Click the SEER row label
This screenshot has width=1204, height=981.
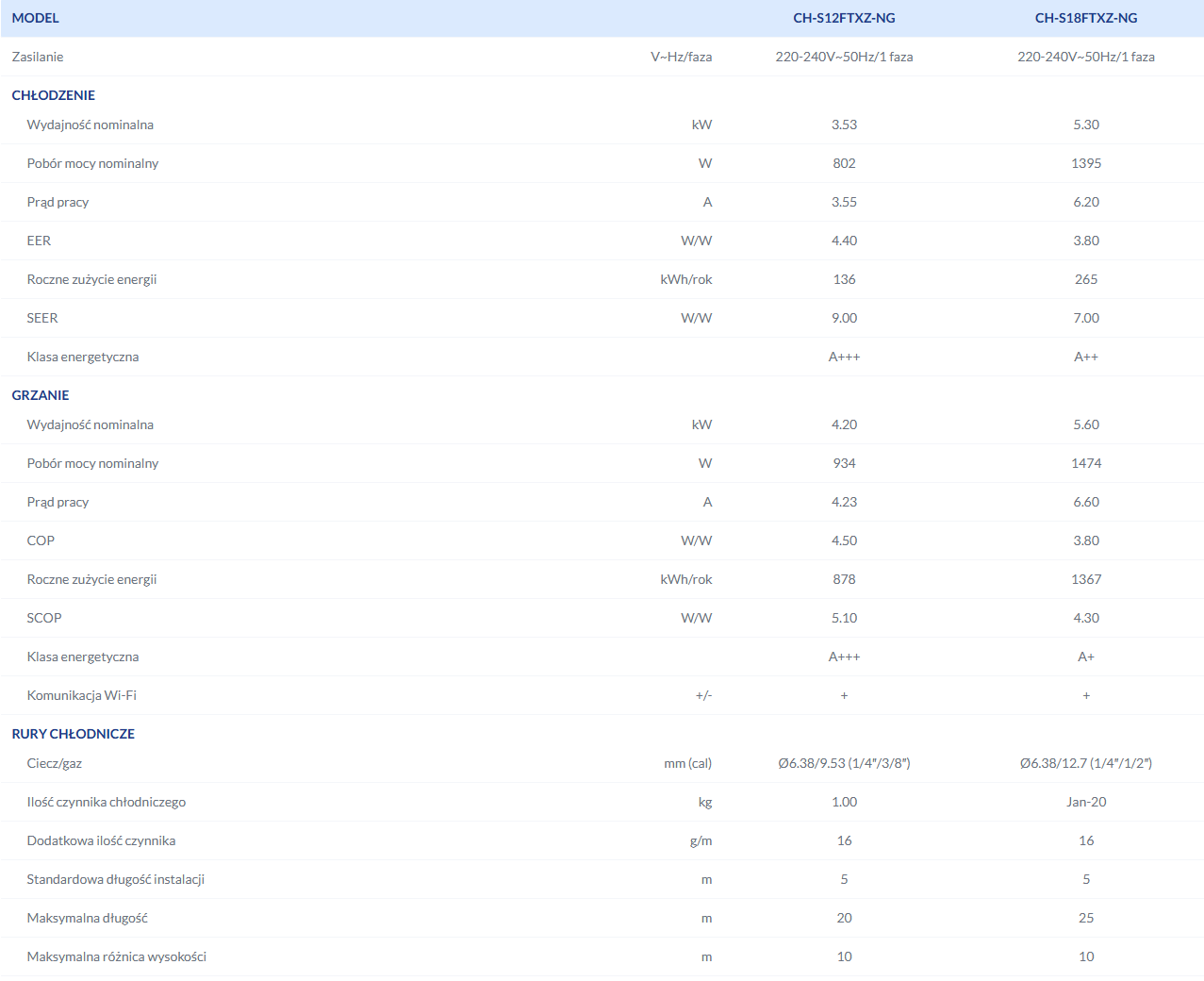pyautogui.click(x=42, y=318)
